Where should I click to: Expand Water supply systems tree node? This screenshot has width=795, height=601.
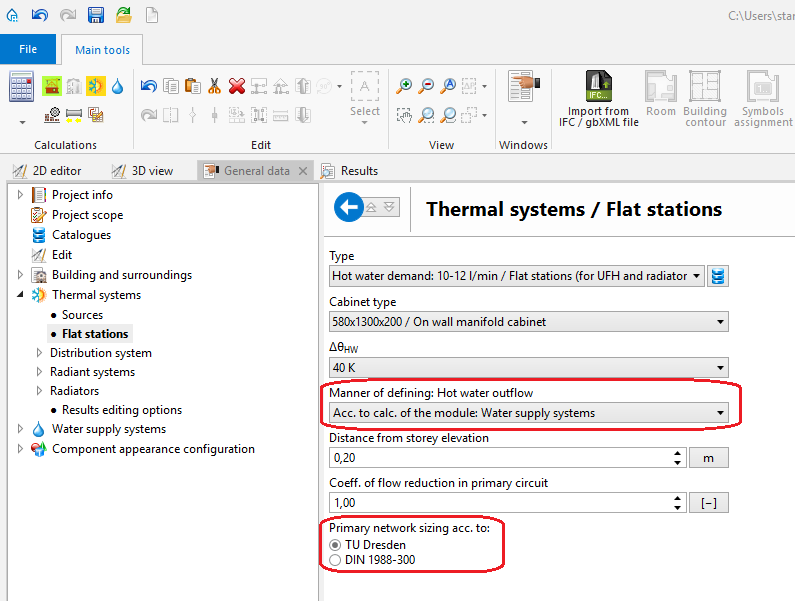click(20, 429)
